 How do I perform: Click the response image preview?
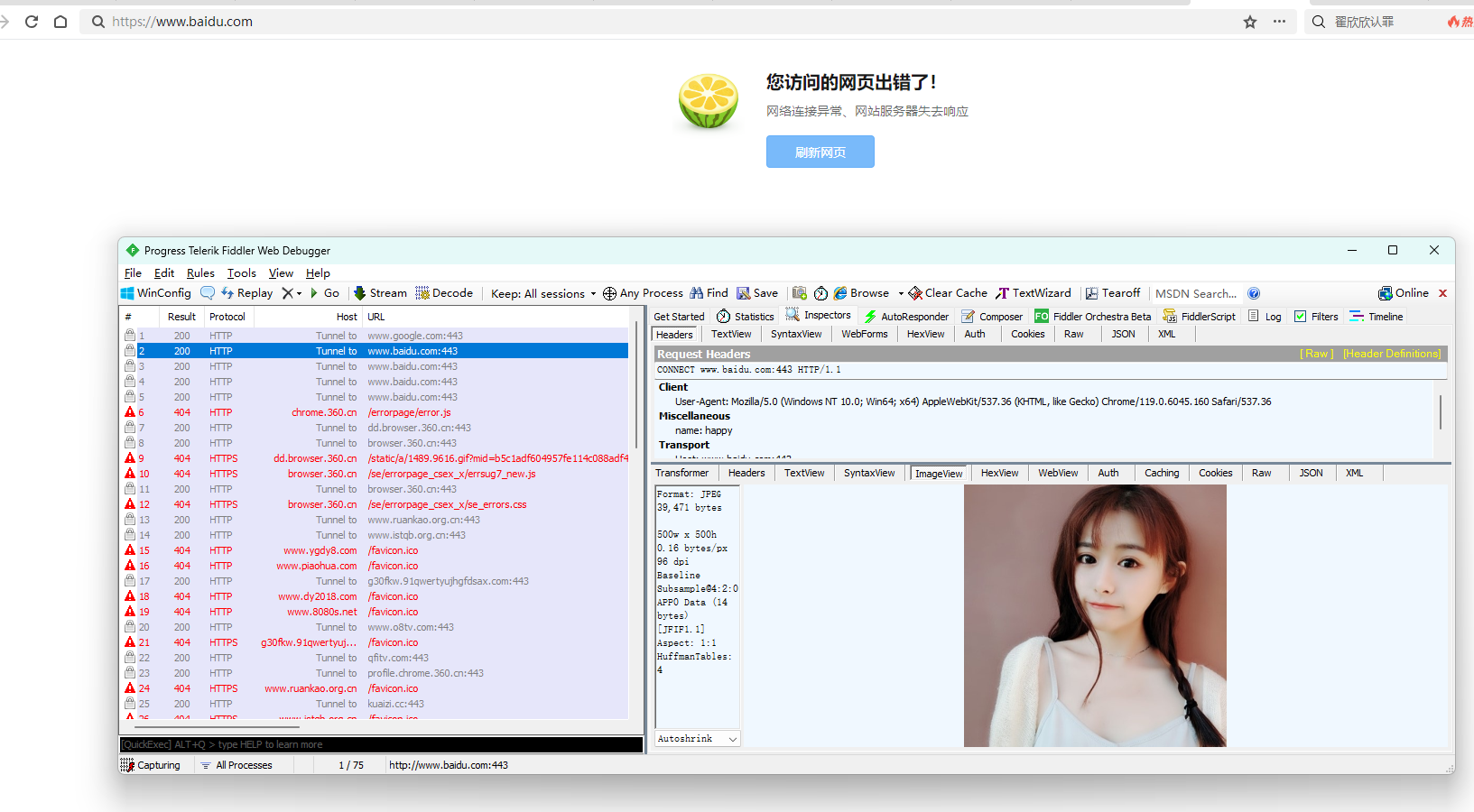[x=1095, y=615]
